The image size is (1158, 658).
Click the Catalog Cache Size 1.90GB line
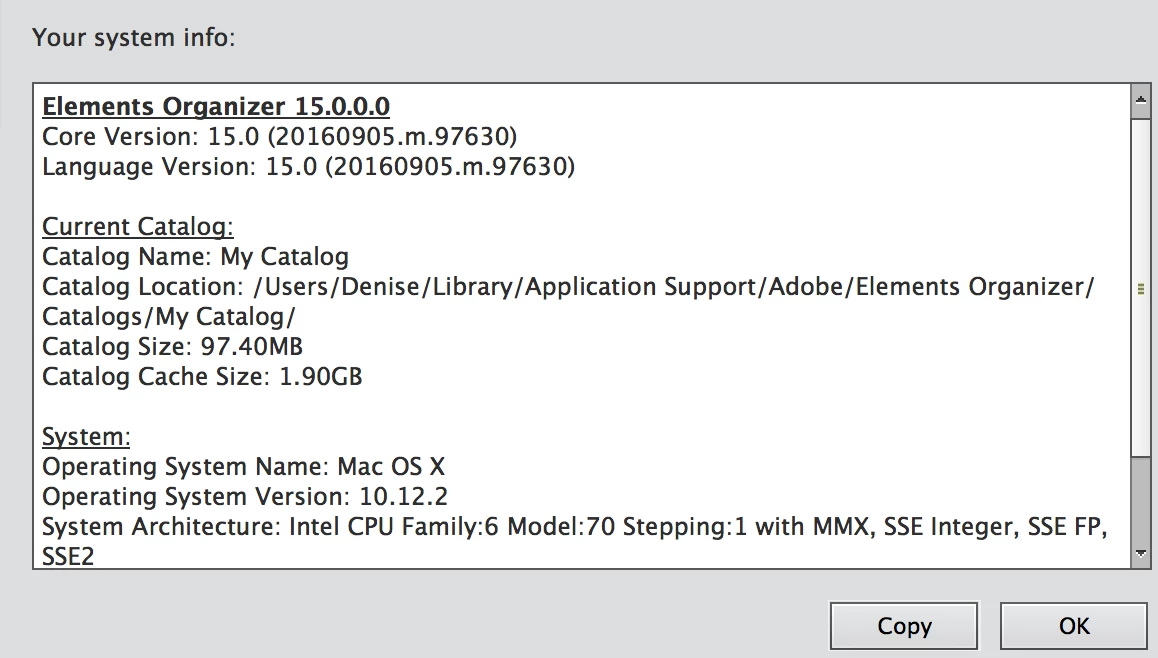202,377
